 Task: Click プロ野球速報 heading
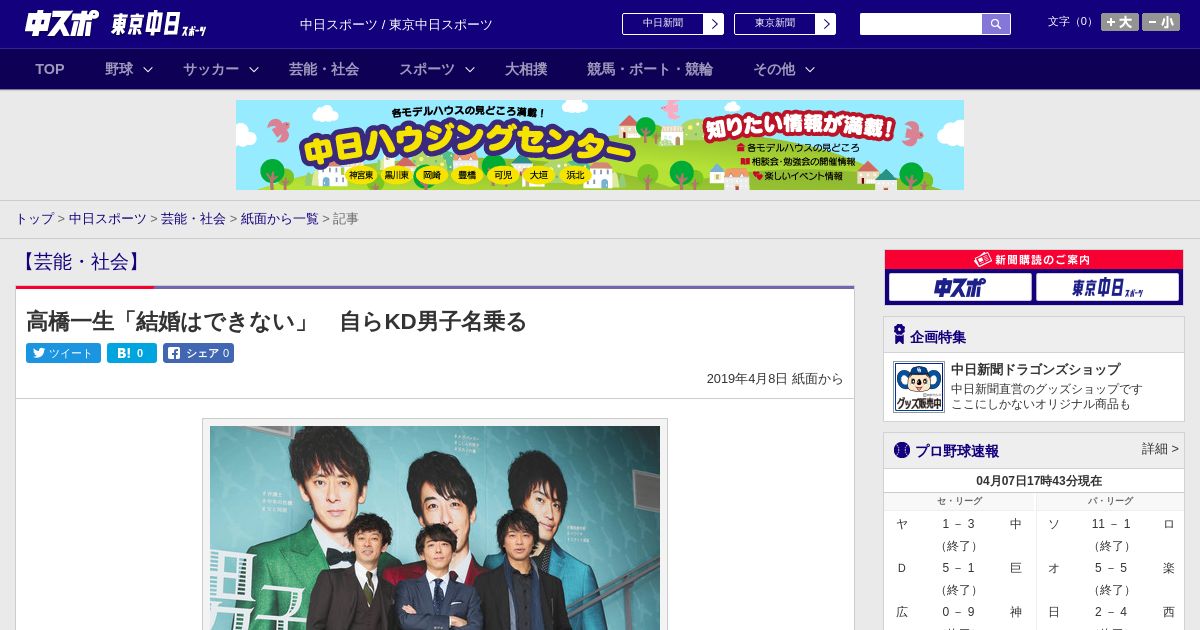click(x=957, y=451)
